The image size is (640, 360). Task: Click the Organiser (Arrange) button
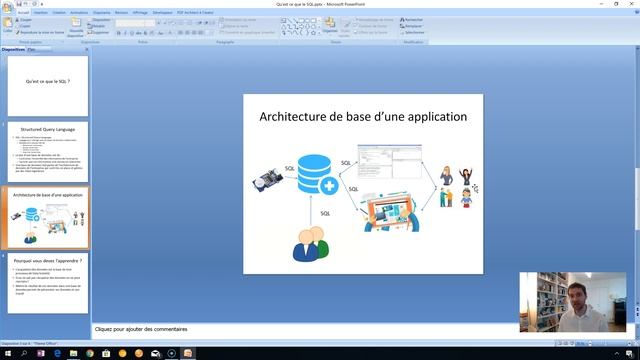(x=330, y=25)
